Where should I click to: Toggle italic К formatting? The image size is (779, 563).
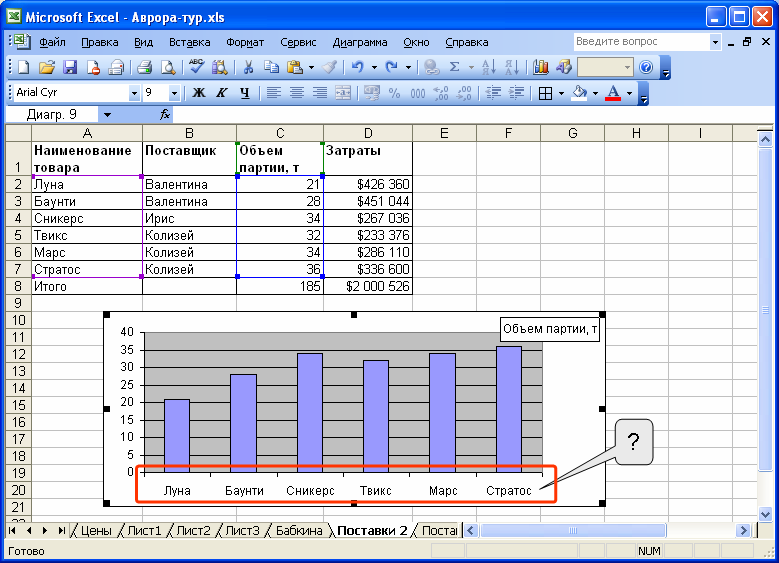tap(222, 93)
